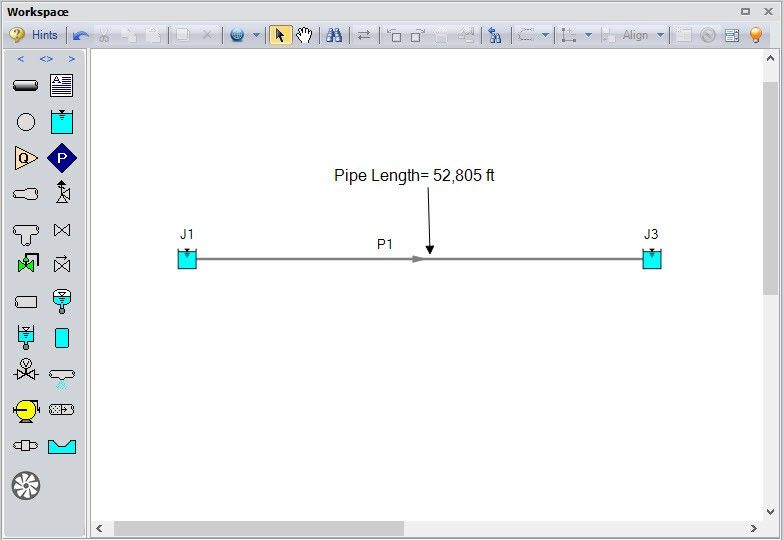Pick the Assigned Flow (Q) junction
783x540 pixels.
click(26, 158)
